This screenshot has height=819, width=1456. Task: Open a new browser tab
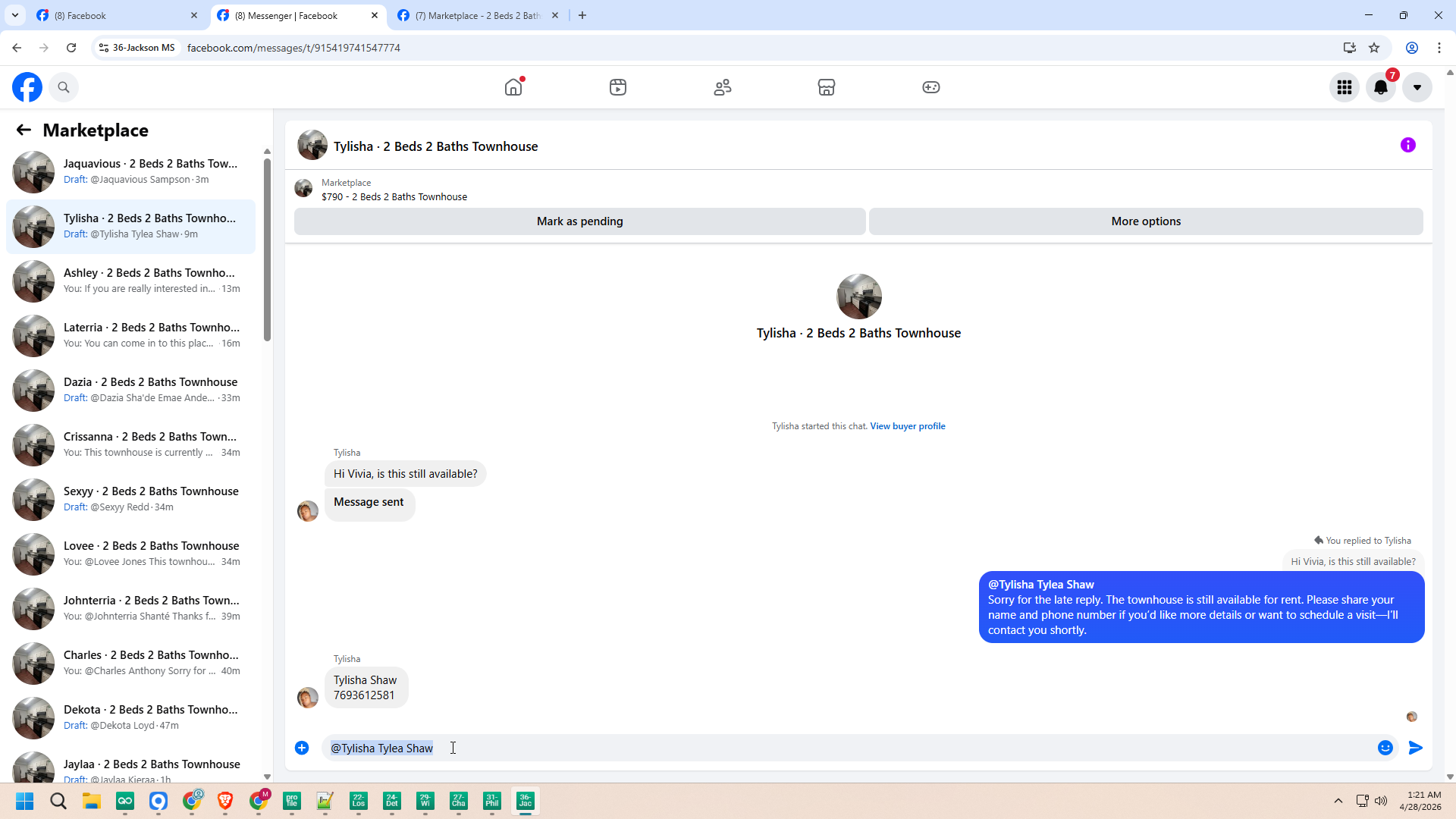(582, 15)
